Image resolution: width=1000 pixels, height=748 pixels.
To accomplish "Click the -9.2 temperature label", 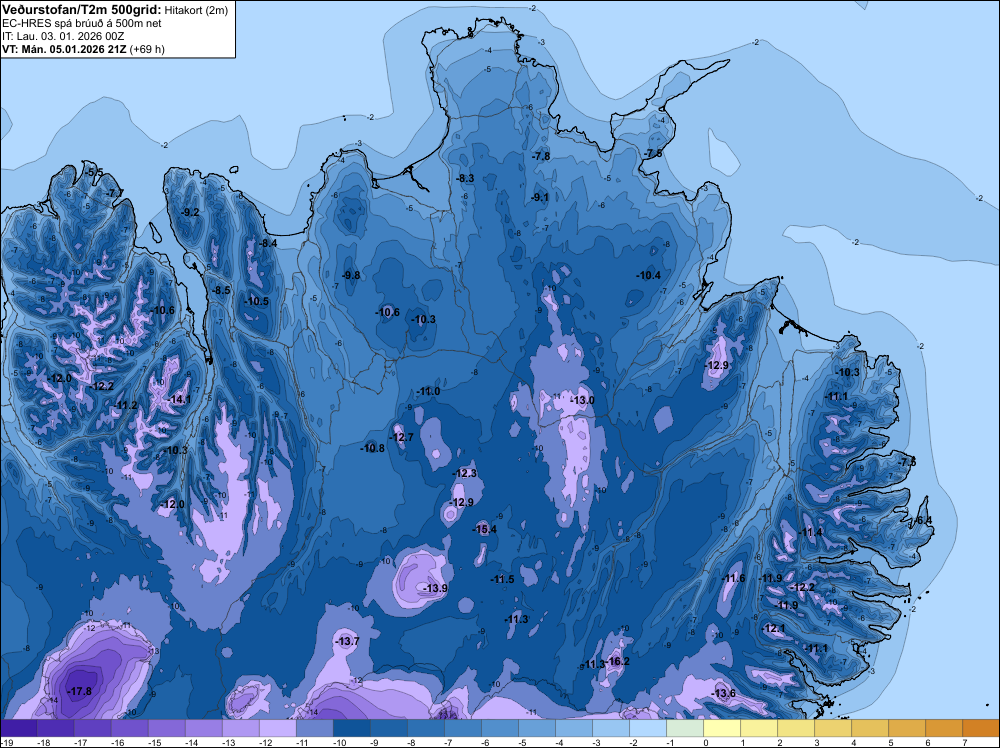I will click(190, 212).
